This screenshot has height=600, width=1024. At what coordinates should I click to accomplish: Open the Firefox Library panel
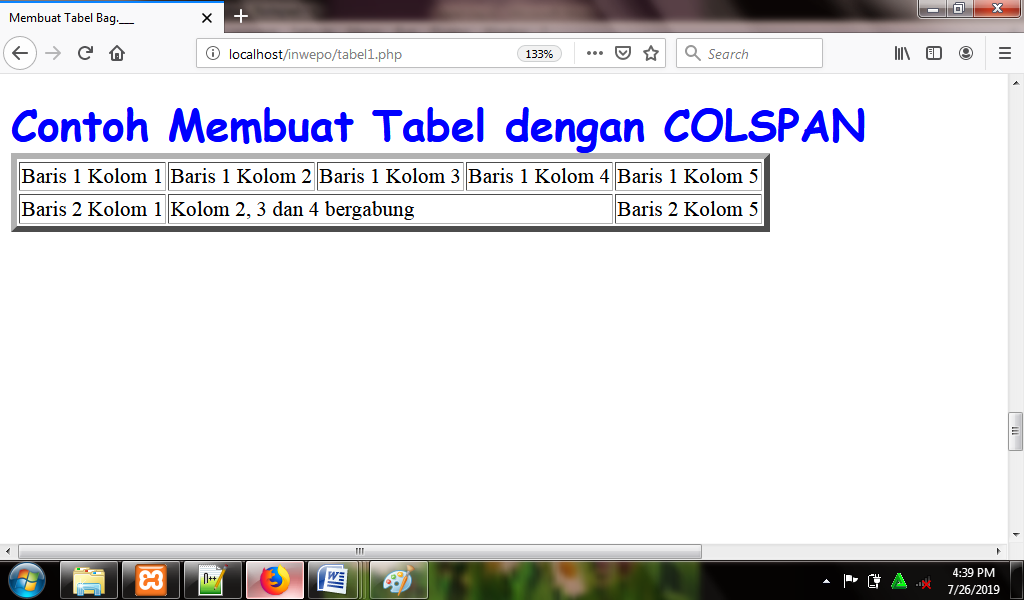coord(901,53)
